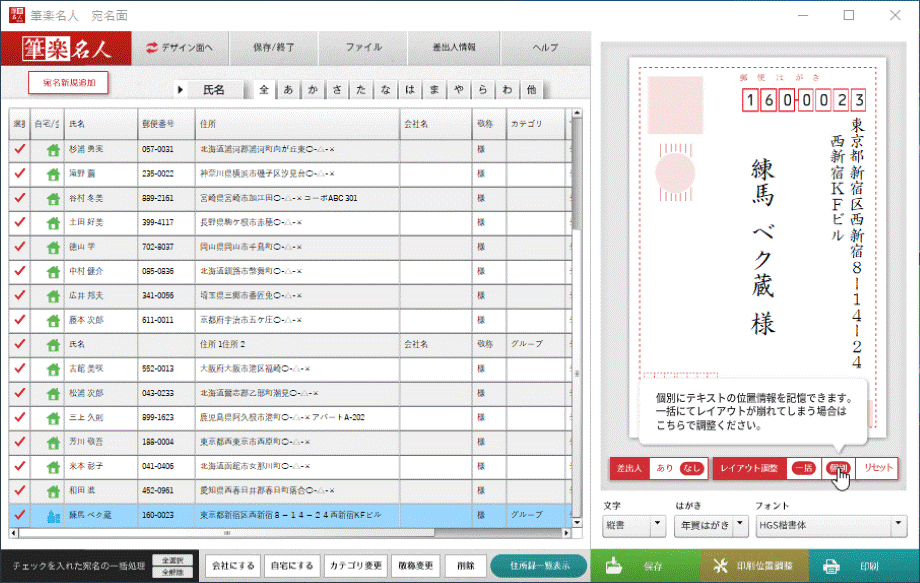Click the printer icon for 印刷
This screenshot has width=920, height=583.
[x=831, y=566]
